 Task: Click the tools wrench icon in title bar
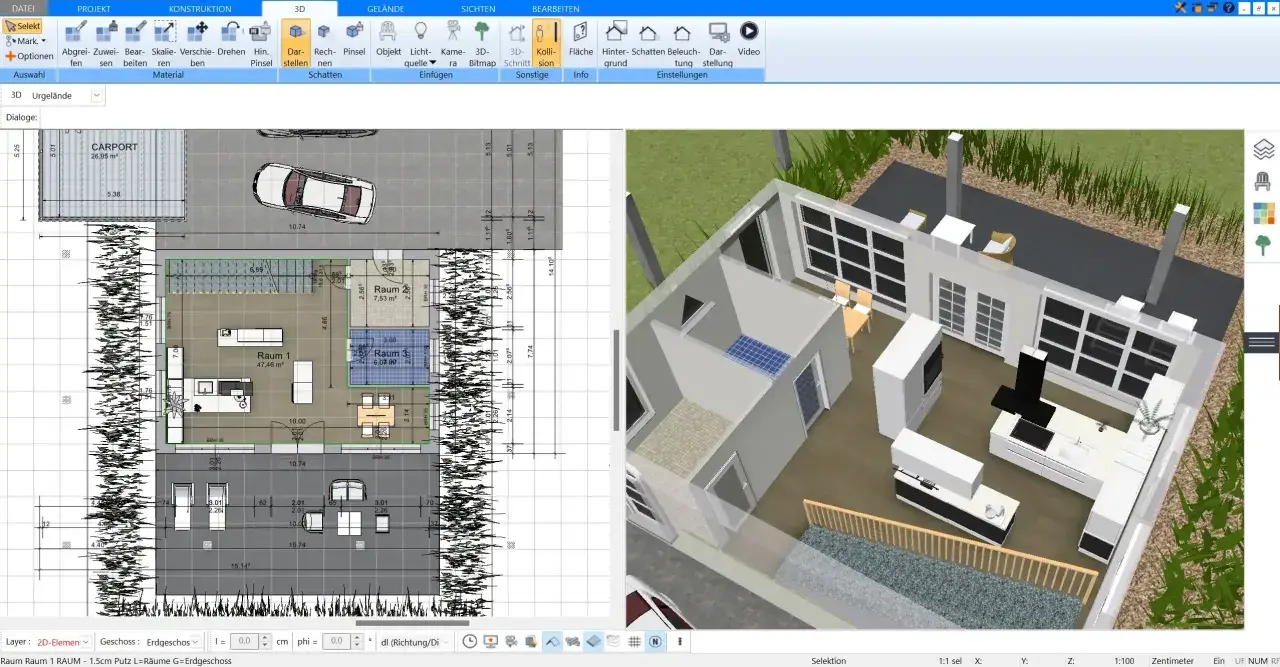tap(1181, 8)
